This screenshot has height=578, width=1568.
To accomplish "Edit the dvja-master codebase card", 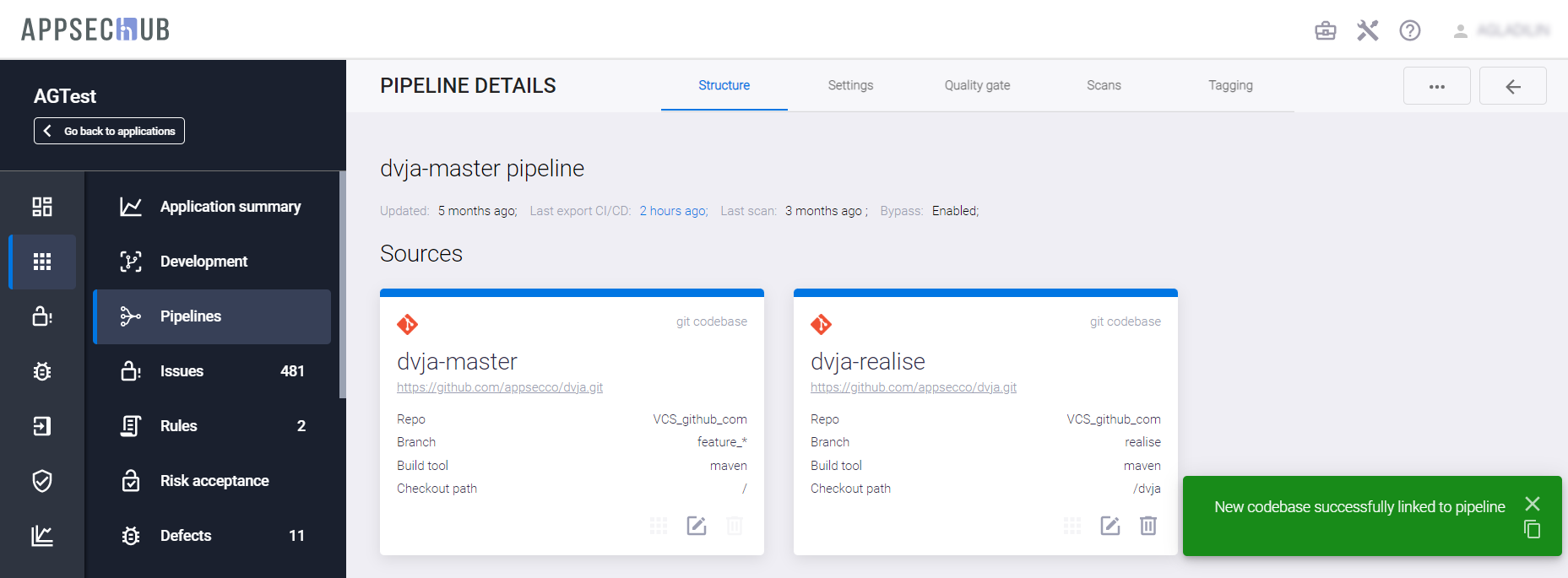I will coord(696,526).
